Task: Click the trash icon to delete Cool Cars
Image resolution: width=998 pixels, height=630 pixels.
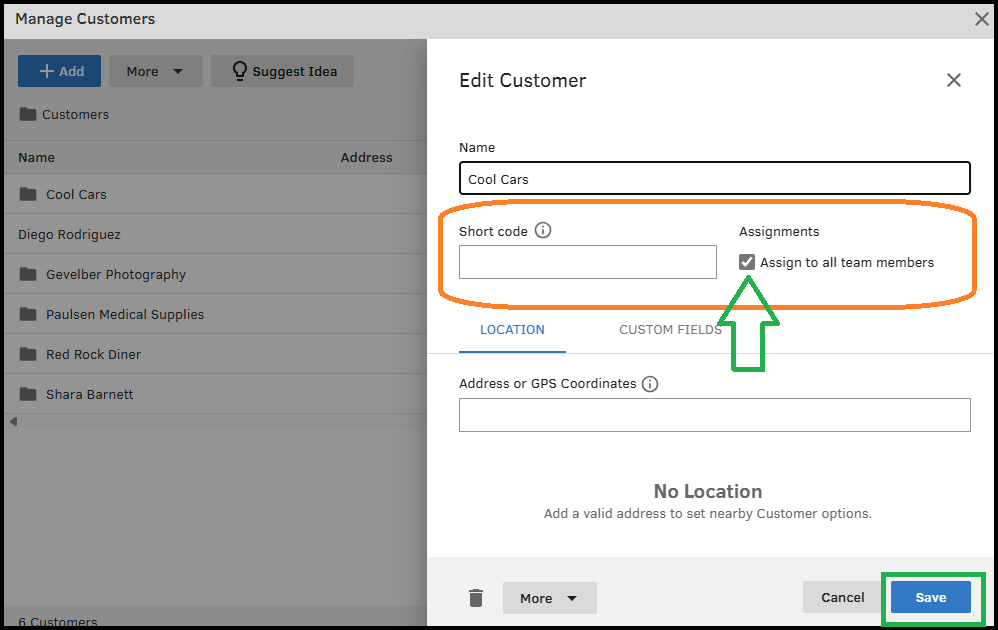Action: (x=476, y=597)
